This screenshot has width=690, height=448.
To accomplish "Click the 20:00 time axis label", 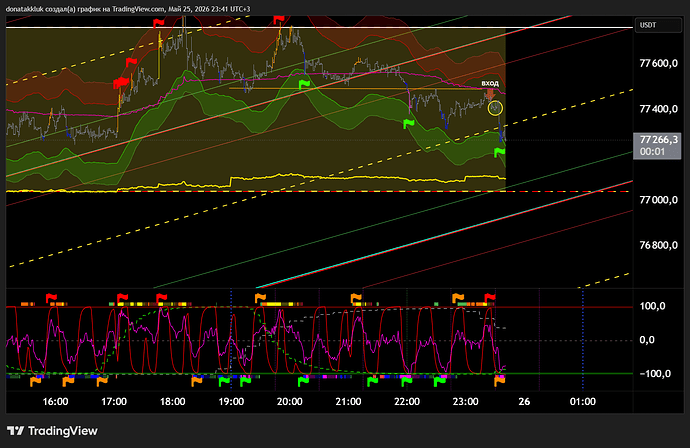I will point(290,401).
